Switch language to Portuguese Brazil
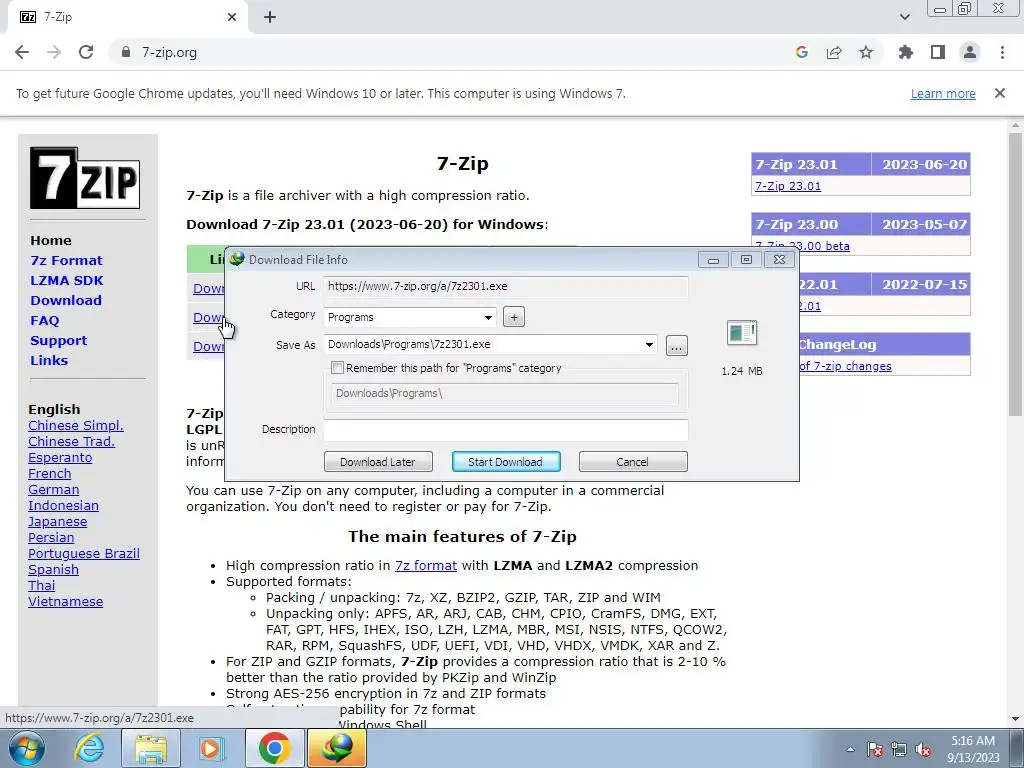 [x=84, y=554]
